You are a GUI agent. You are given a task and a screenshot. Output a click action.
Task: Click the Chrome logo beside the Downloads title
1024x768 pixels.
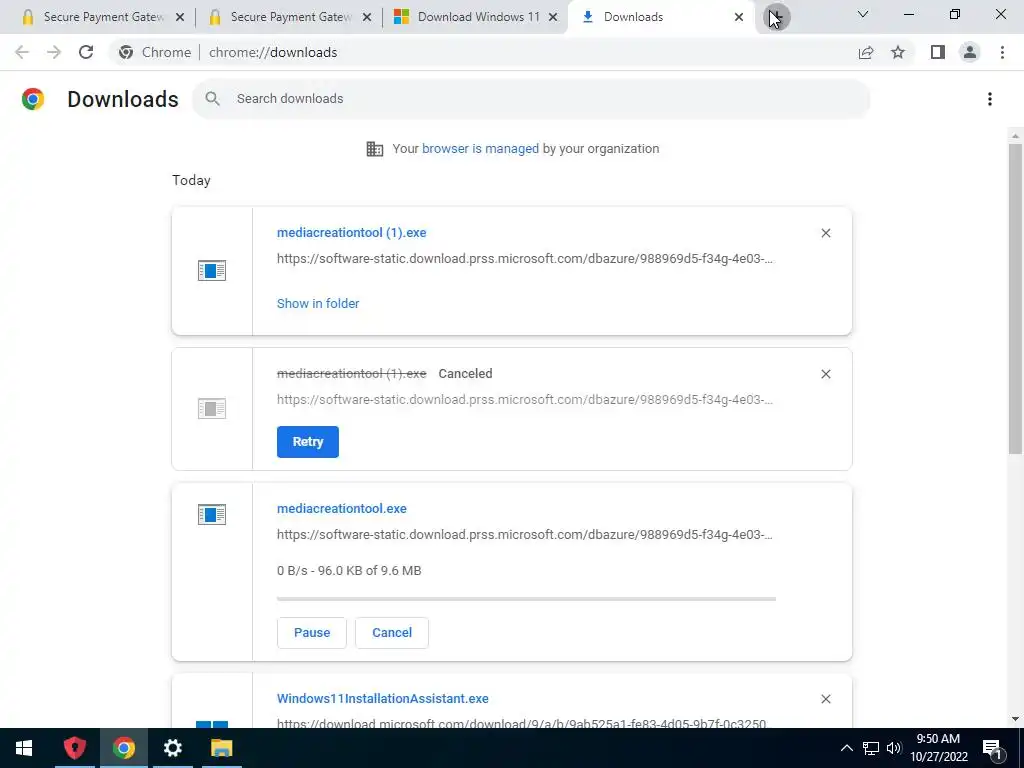pos(33,99)
